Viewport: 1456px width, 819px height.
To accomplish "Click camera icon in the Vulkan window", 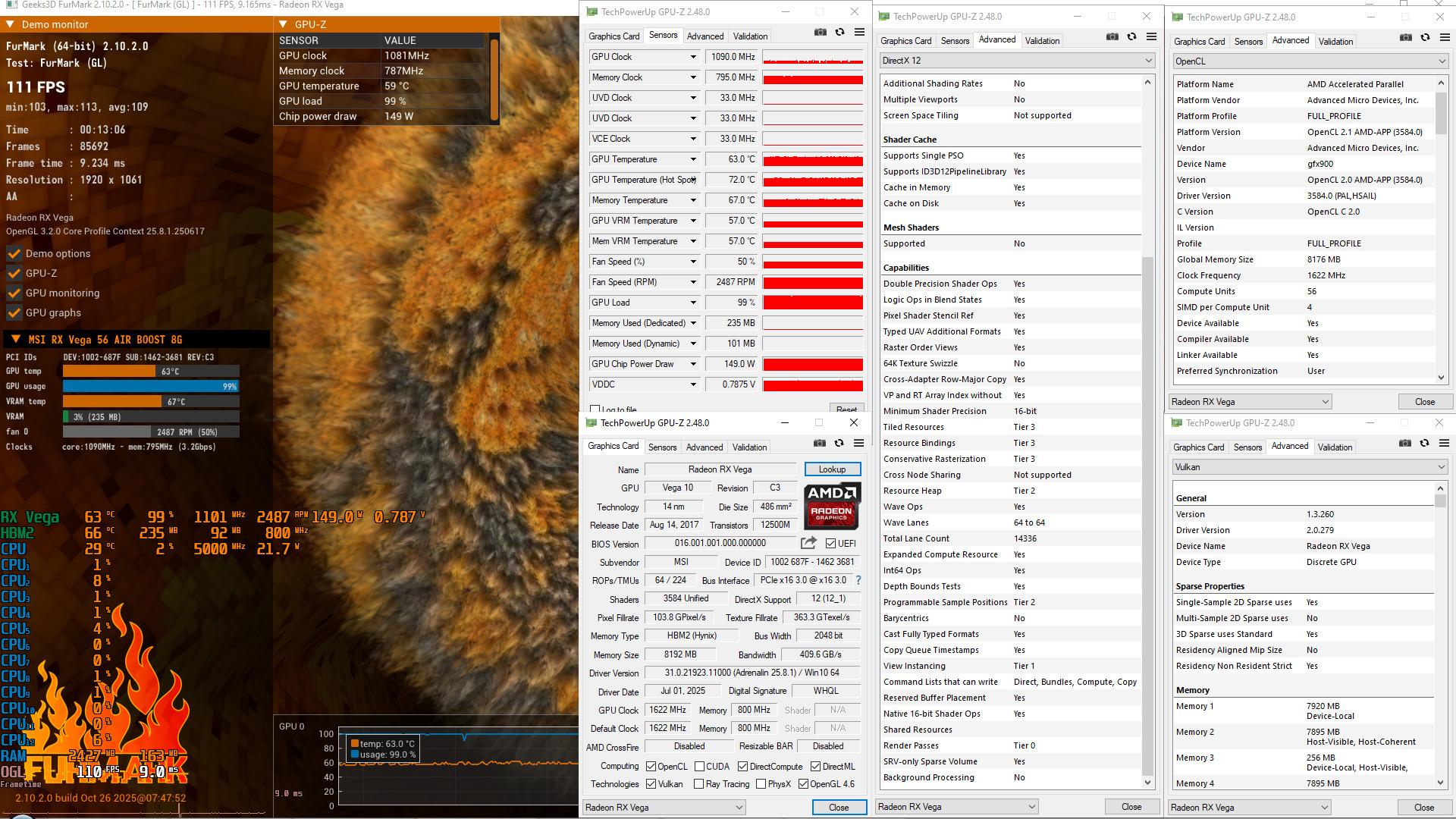I will (x=1404, y=444).
